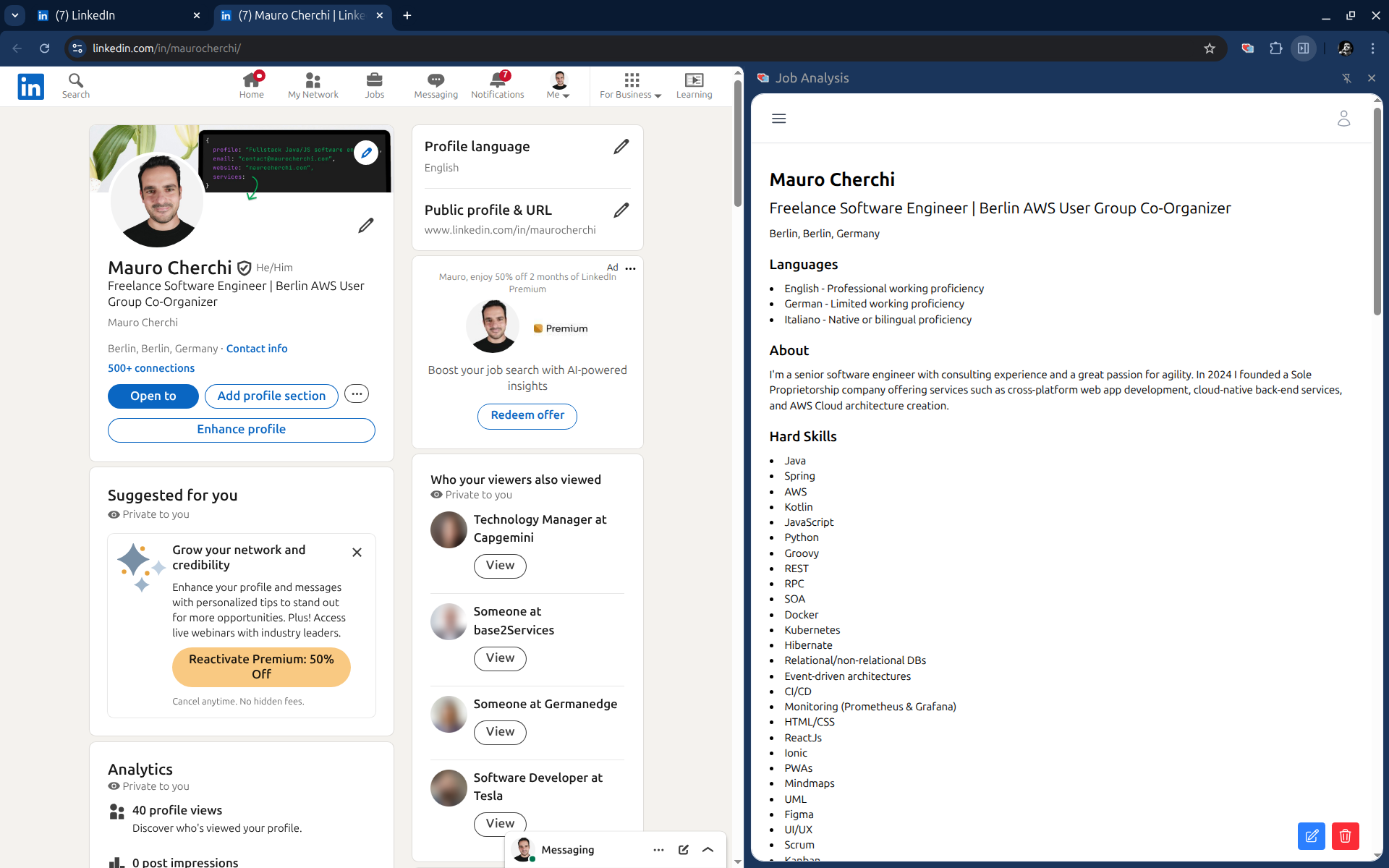Open LinkedIn Messaging speech bubble icon
Viewport: 1389px width, 868px height.
pos(436,80)
